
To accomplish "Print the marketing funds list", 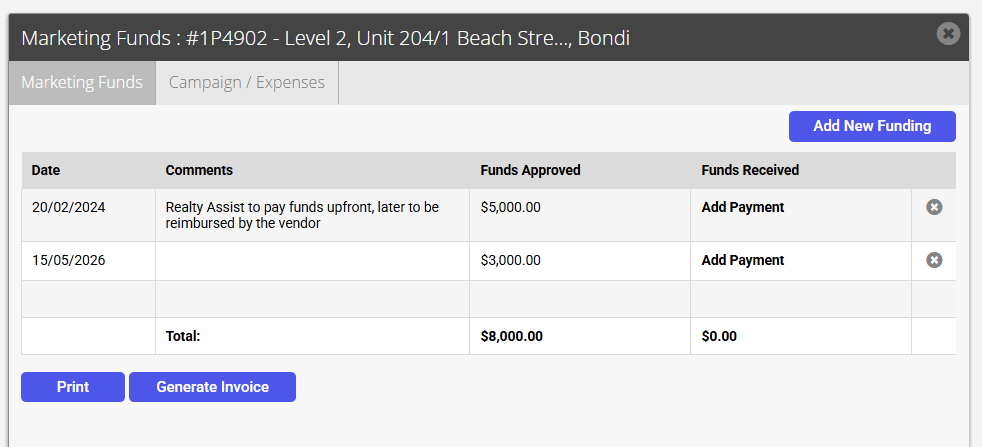I will 73,387.
